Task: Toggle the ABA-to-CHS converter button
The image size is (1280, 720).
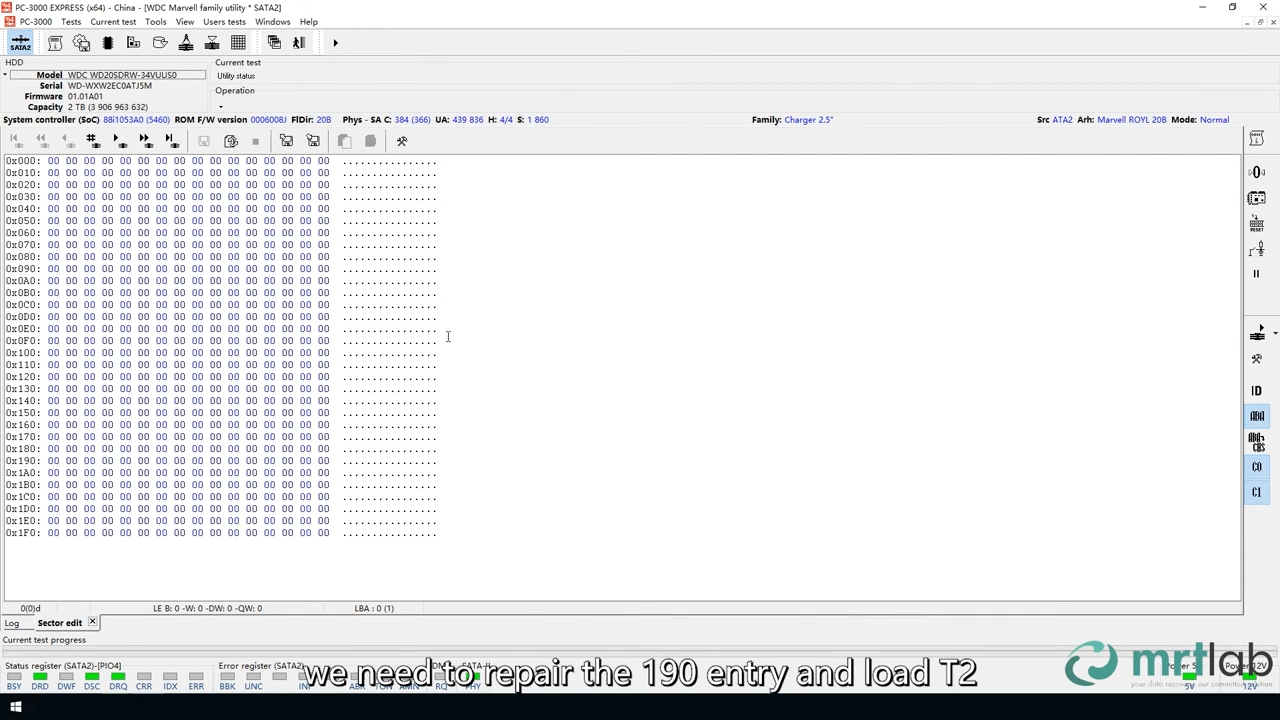Action: tap(1257, 441)
